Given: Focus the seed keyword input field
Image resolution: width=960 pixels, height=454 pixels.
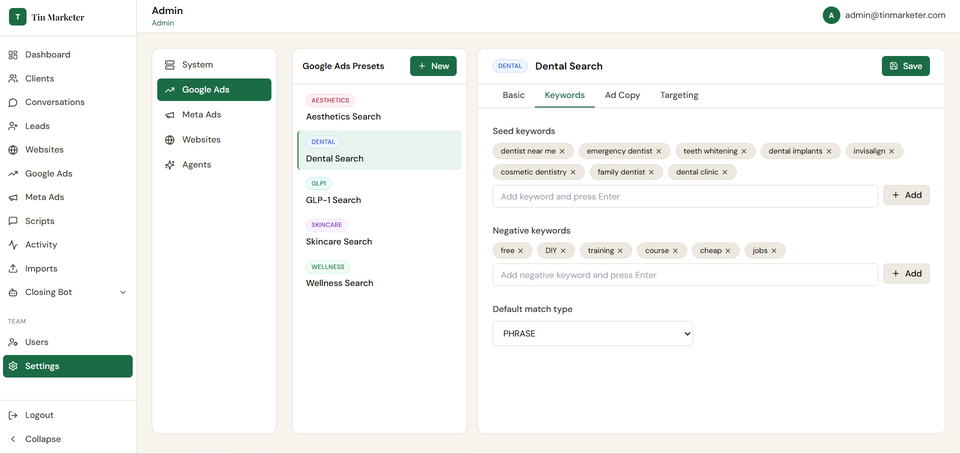Looking at the screenshot, I should click(685, 196).
